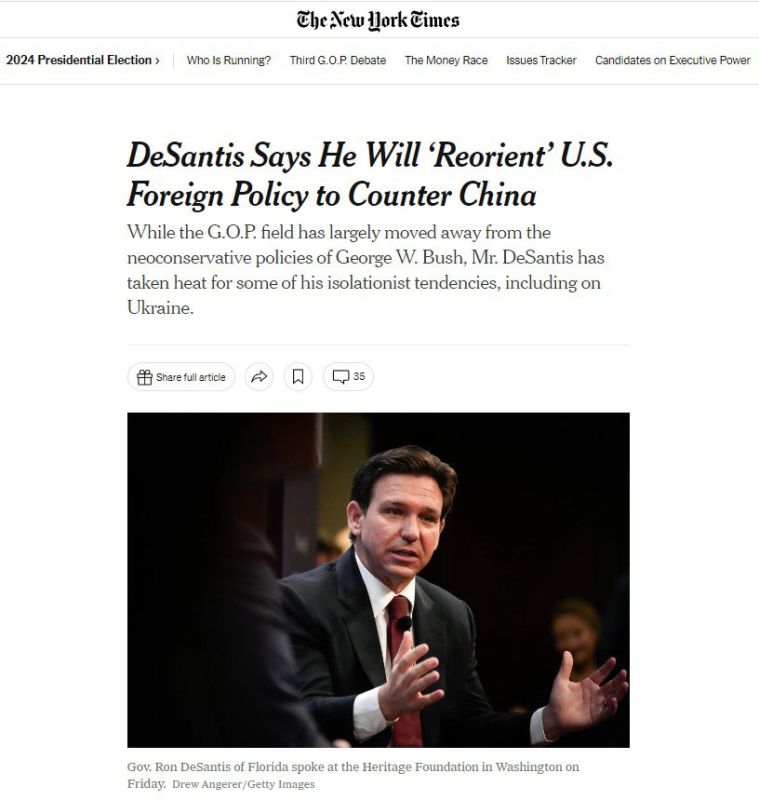Click the Share full article button
This screenshot has width=759, height=800.
pos(181,377)
